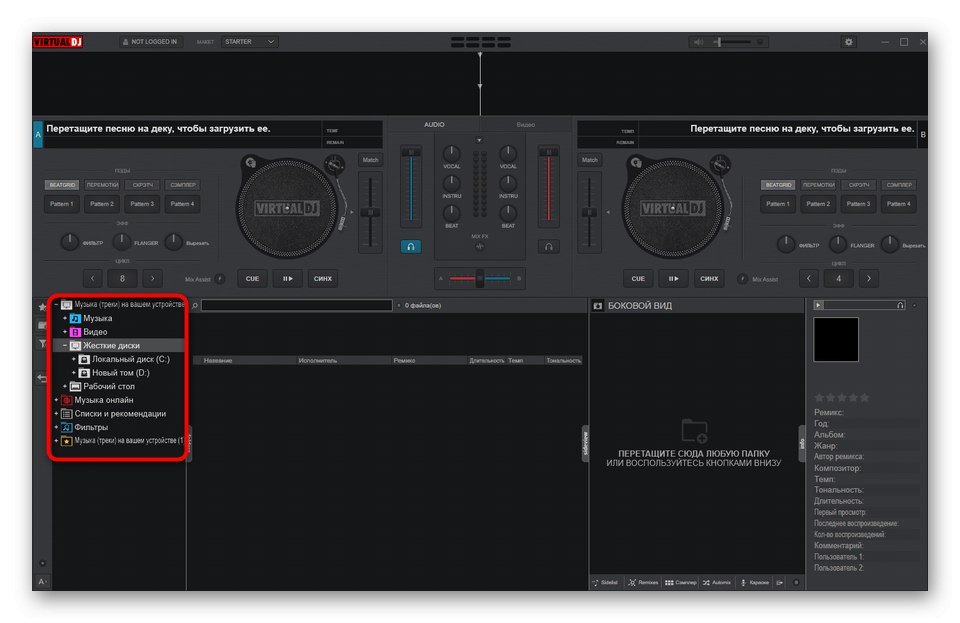Toggle Mix Assist on deck A
The width and height of the screenshot is (960, 623).
(x=219, y=279)
